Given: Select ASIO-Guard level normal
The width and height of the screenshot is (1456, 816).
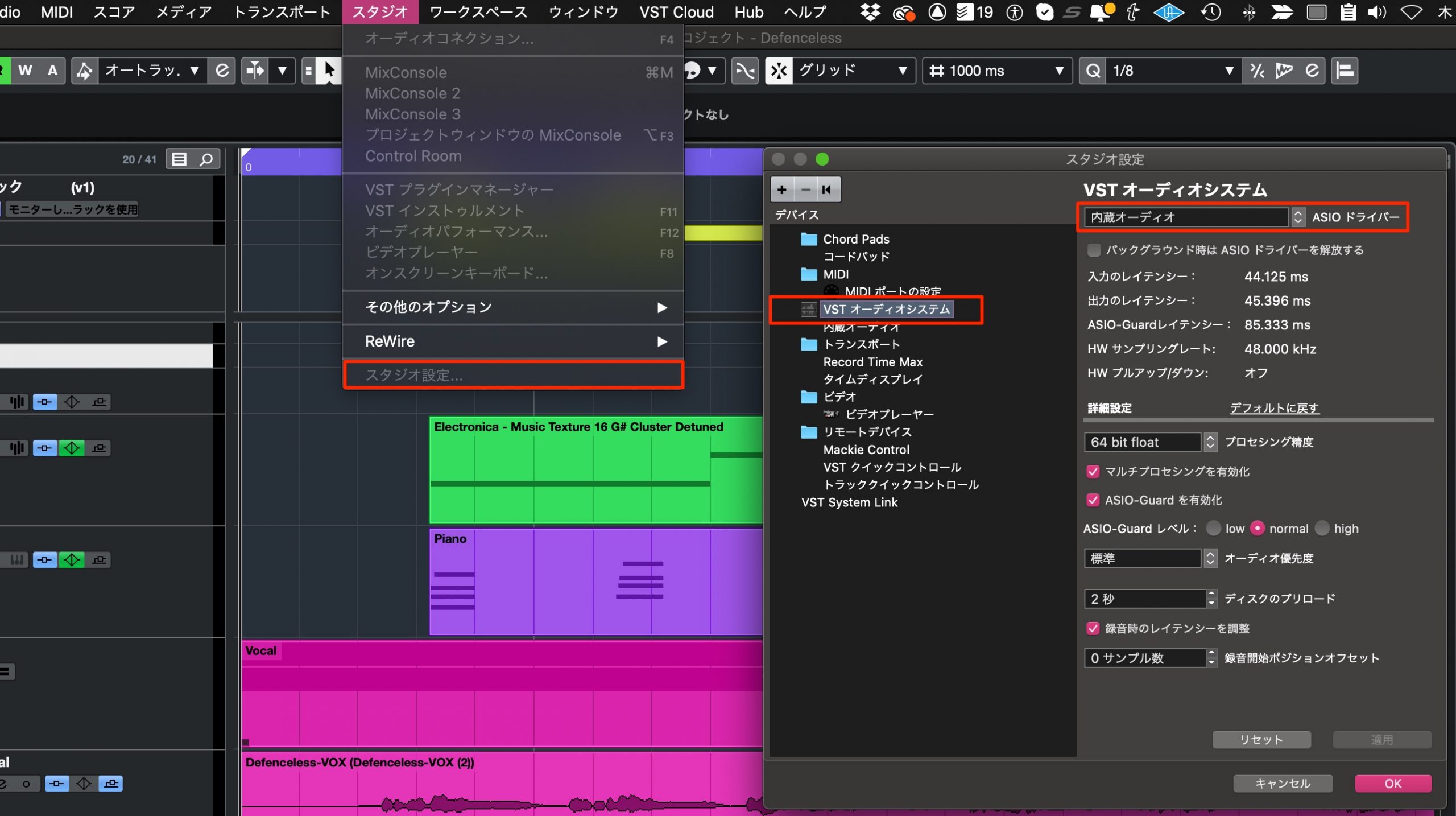Looking at the screenshot, I should pyautogui.click(x=1258, y=529).
